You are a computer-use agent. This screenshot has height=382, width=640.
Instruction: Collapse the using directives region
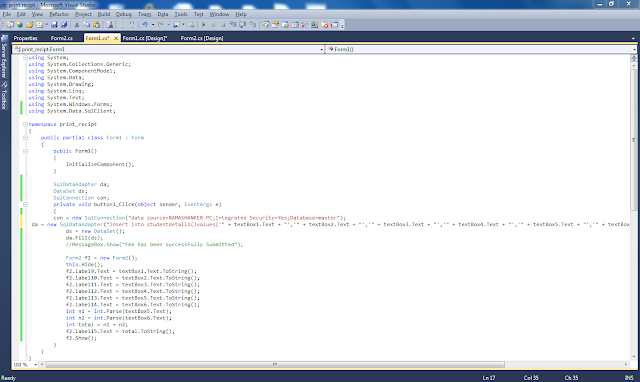25,58
